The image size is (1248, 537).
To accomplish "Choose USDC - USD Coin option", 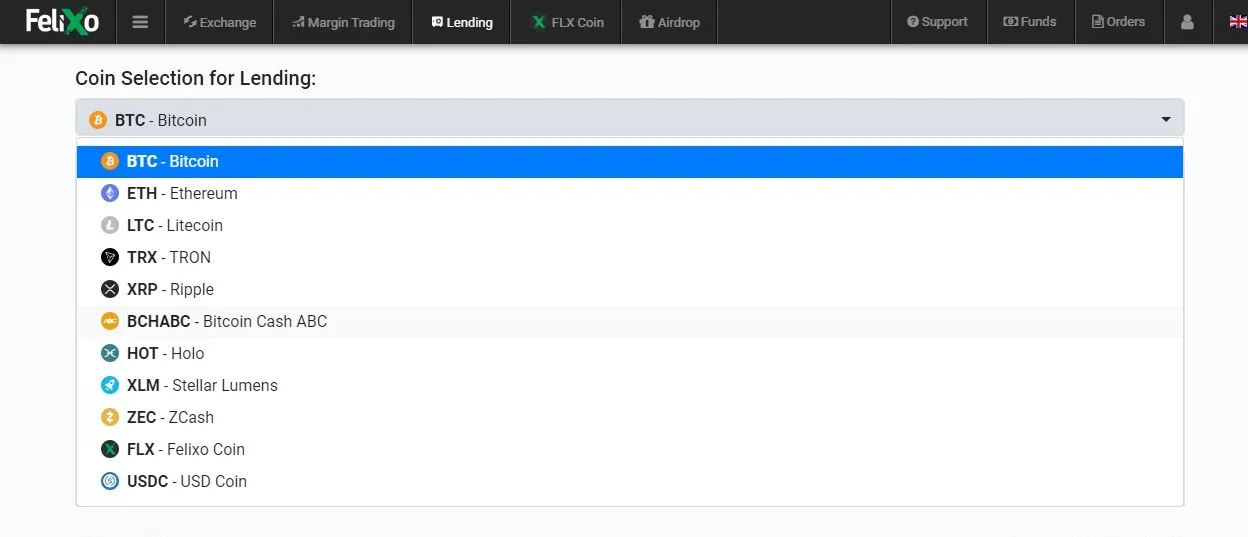I will point(630,481).
